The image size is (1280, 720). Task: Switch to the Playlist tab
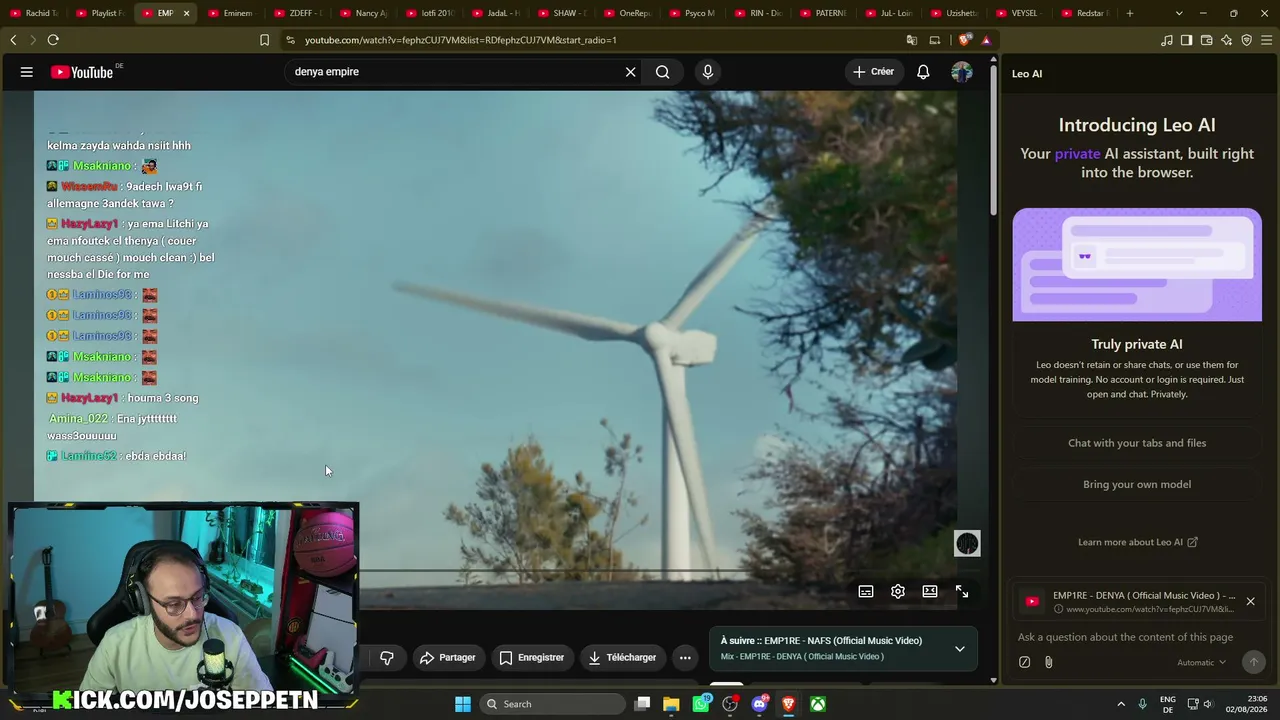(x=100, y=13)
